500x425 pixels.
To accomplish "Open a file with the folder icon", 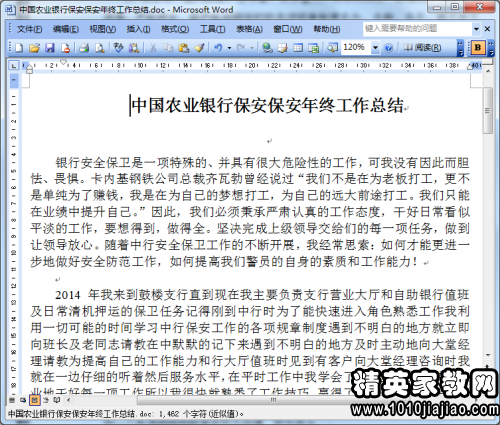I will point(34,48).
